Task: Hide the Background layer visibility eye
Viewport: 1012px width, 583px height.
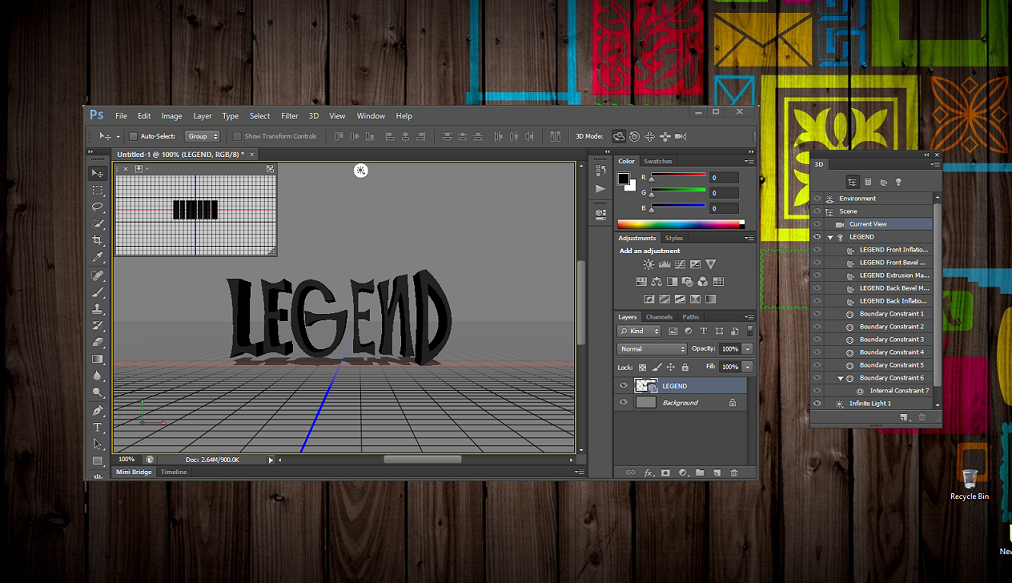Action: coord(624,403)
